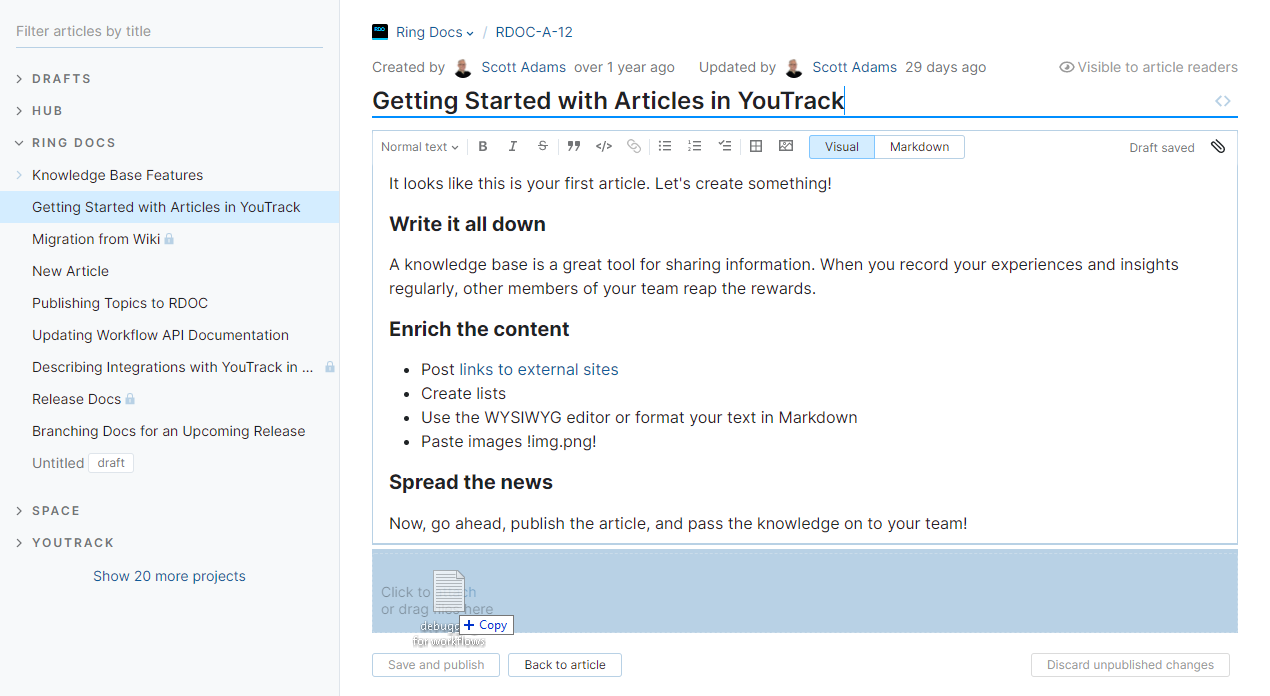Collapse the RING DOCS project section
Screen dimensions: 1270x696
tap(20, 143)
